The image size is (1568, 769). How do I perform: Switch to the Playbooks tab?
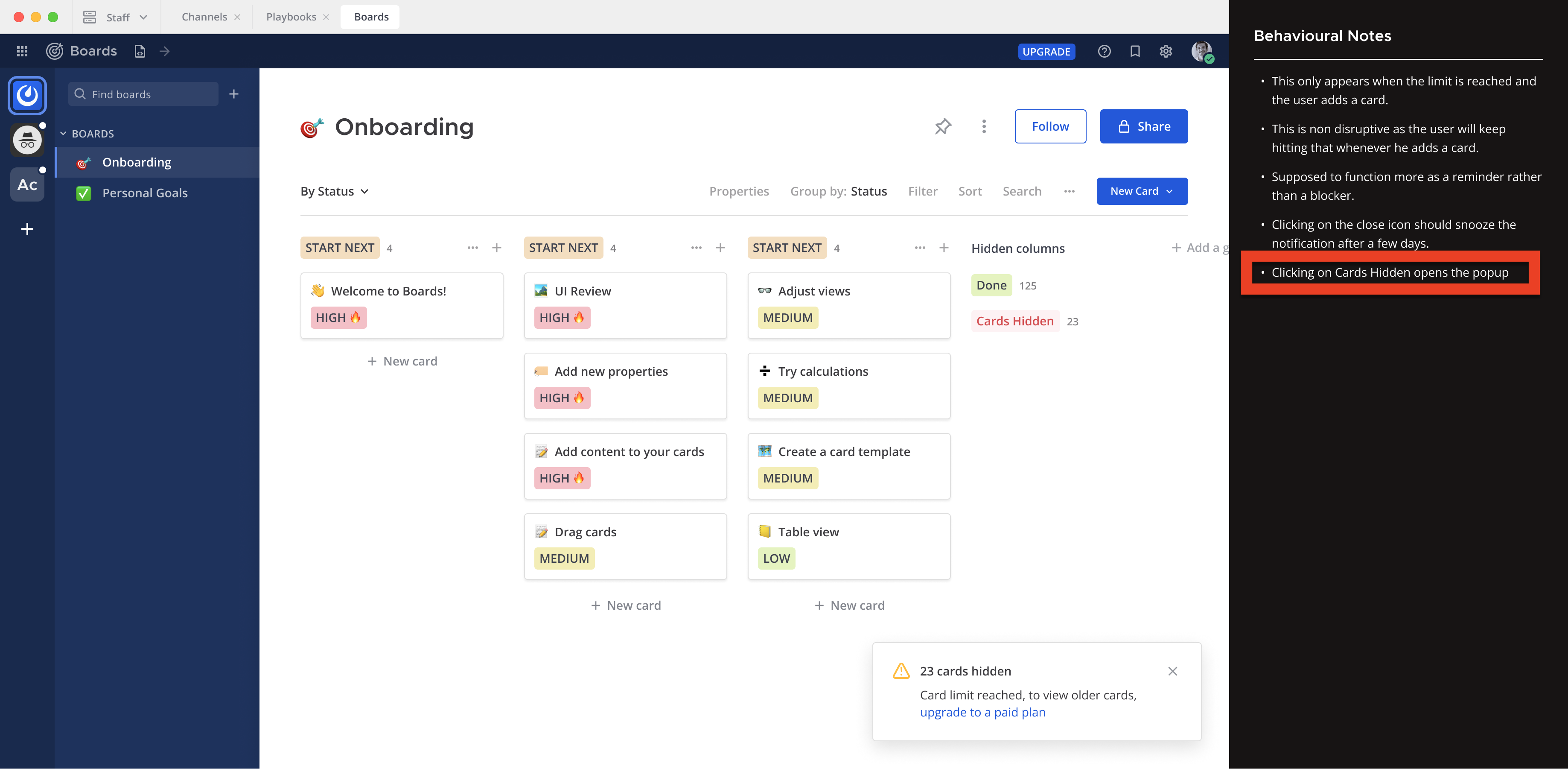click(291, 17)
